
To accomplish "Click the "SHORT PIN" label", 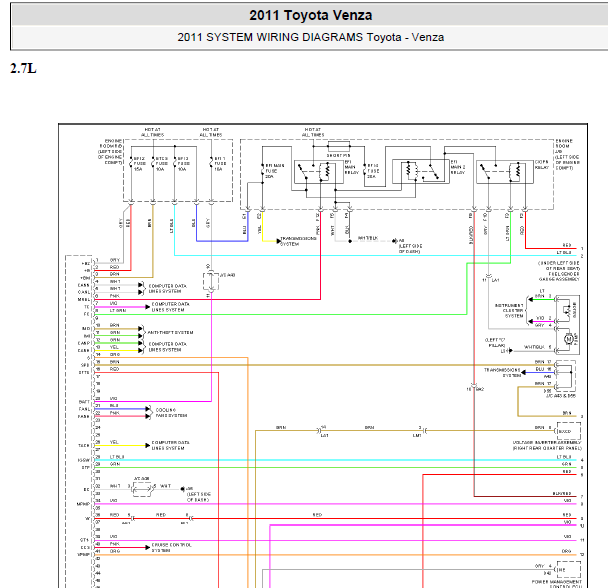I will coord(339,156).
